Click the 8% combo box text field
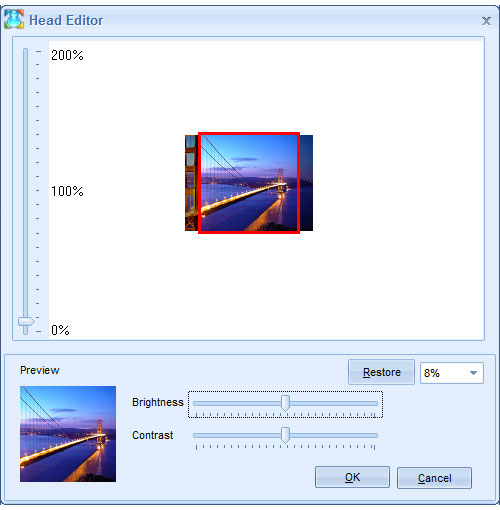 click(x=443, y=373)
